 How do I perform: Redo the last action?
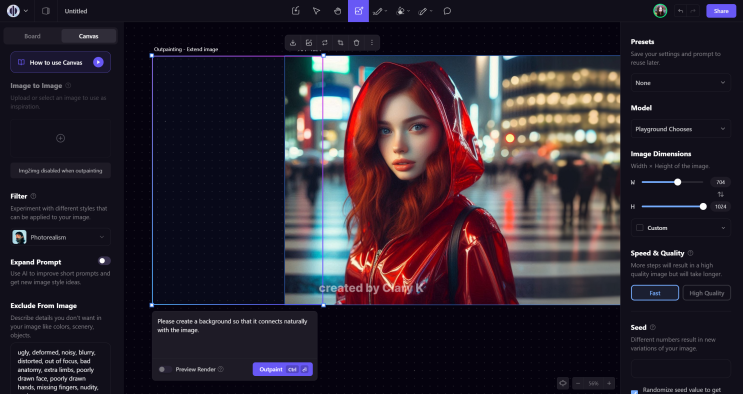pos(693,11)
